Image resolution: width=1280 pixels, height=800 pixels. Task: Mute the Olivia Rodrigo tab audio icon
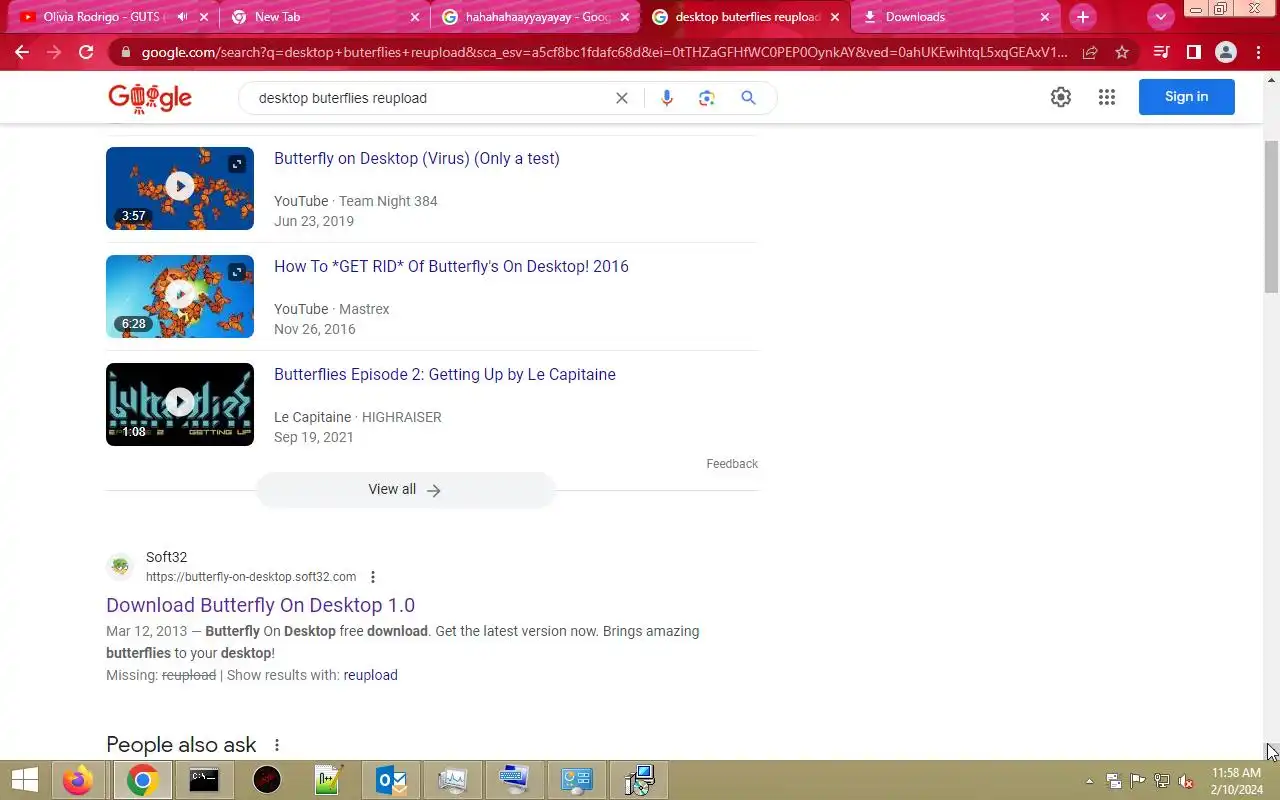182,17
